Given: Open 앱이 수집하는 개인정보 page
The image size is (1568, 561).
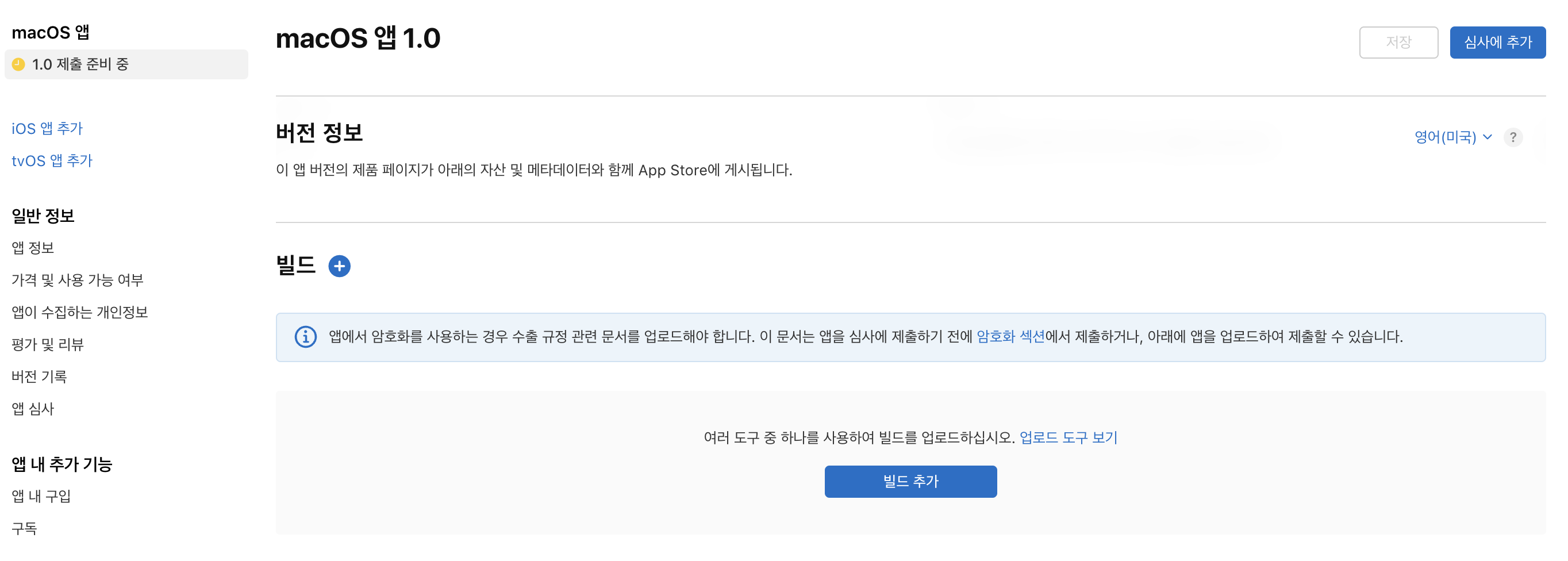Looking at the screenshot, I should tap(80, 312).
